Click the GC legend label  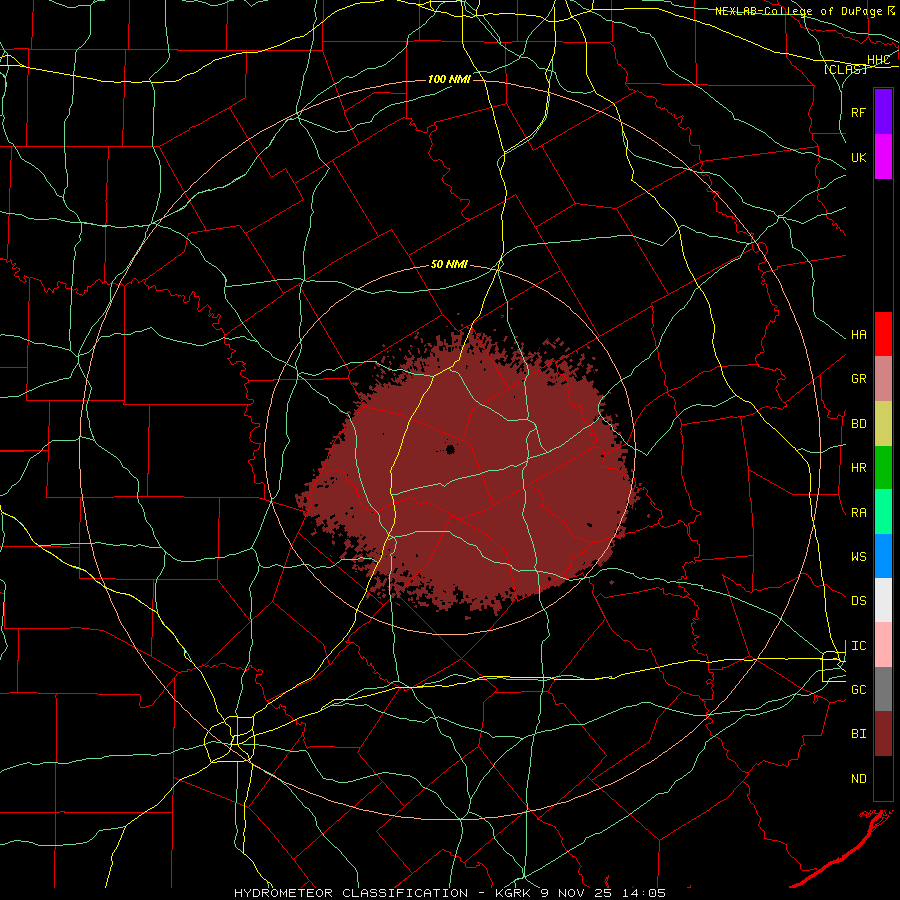point(858,689)
